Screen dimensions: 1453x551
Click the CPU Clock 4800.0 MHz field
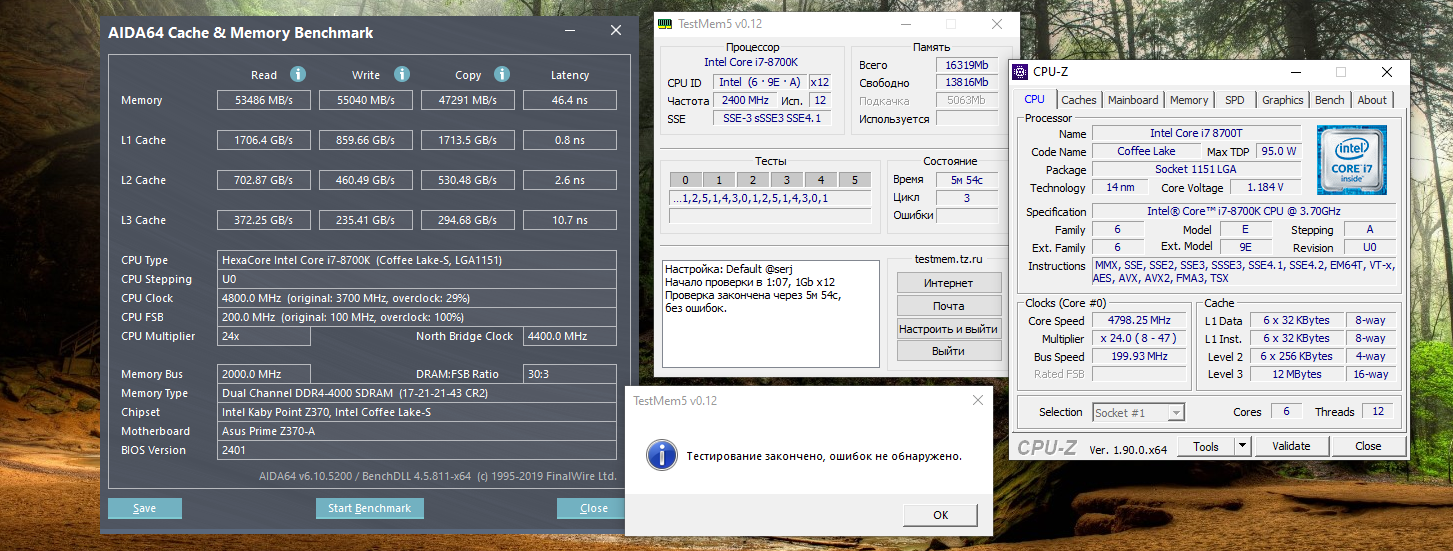417,298
